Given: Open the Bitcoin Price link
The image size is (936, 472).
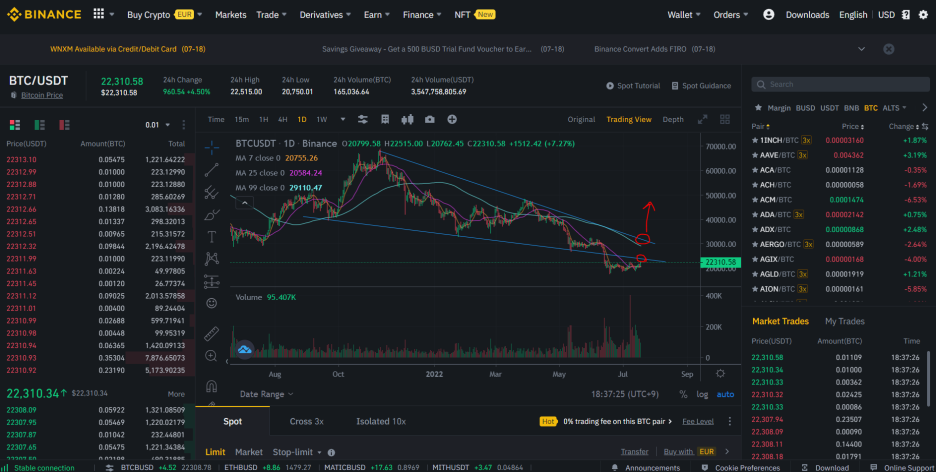Looking at the screenshot, I should [x=42, y=95].
